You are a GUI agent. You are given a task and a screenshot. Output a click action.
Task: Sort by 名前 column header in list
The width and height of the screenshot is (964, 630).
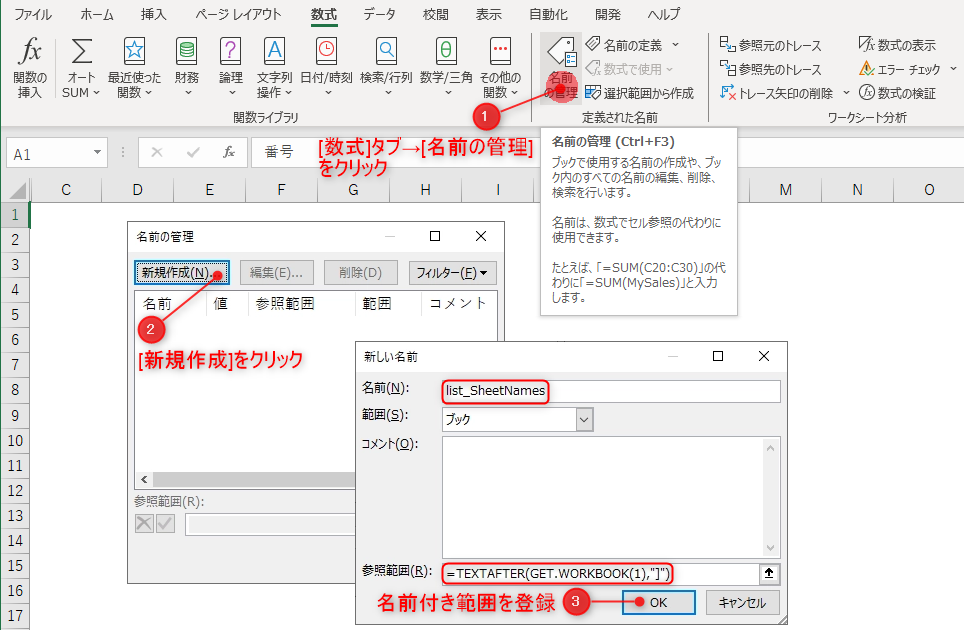(170, 304)
